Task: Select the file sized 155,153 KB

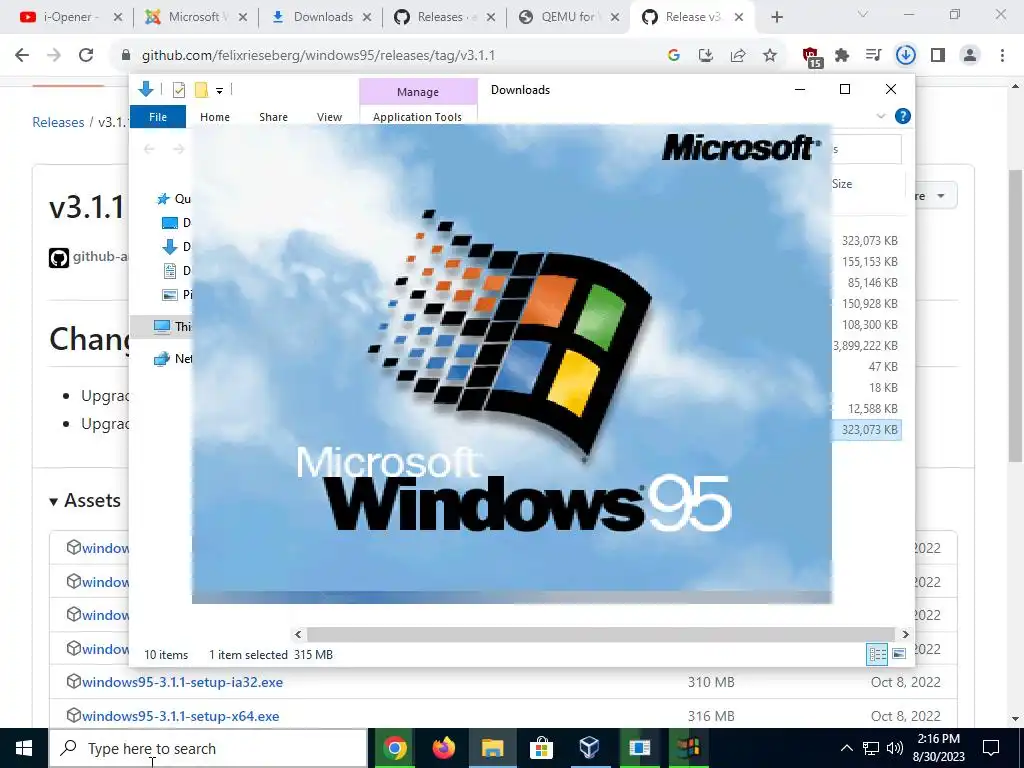Action: [869, 262]
